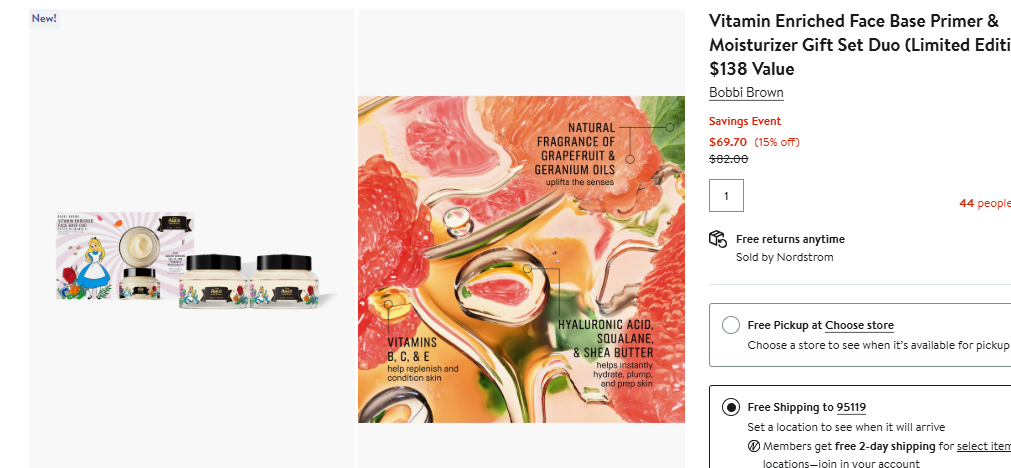This screenshot has width=1011, height=468.
Task: Select the Free Shipping radio option
Action: coord(731,407)
